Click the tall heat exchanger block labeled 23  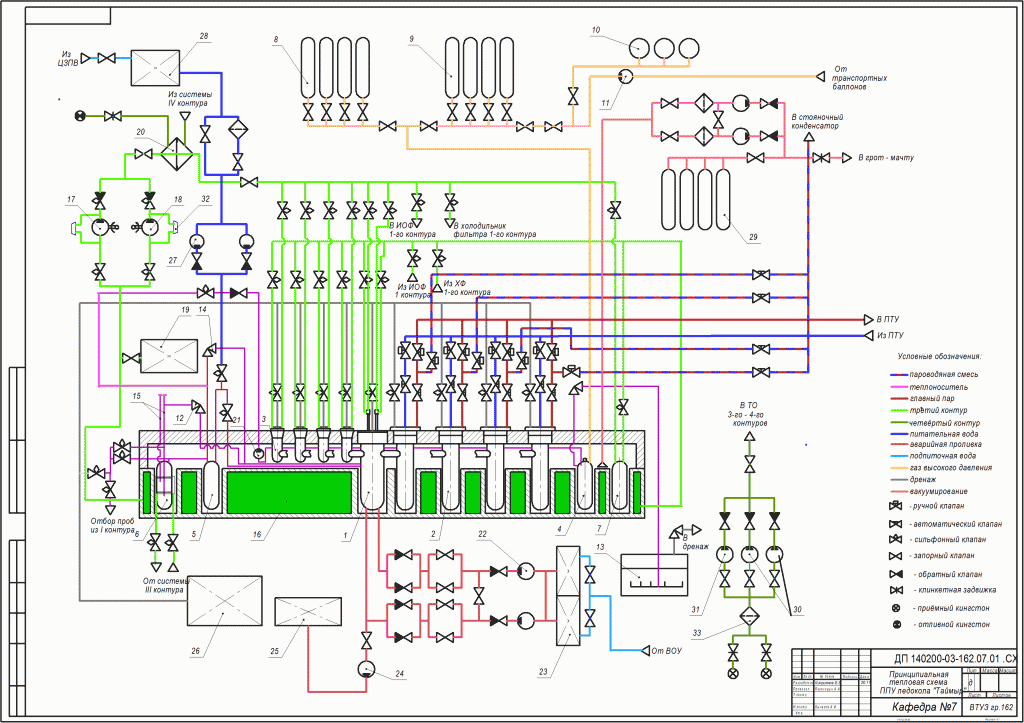[x=568, y=596]
